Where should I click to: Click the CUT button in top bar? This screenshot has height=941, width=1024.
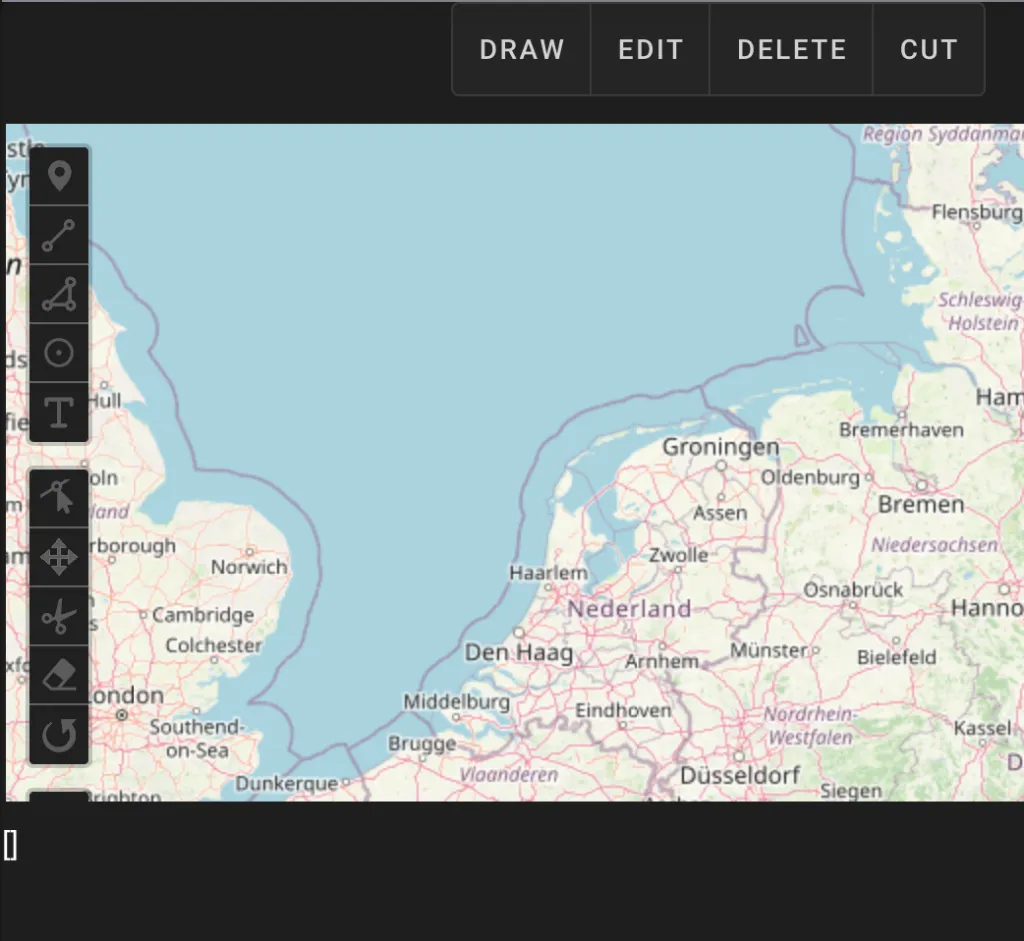(928, 50)
